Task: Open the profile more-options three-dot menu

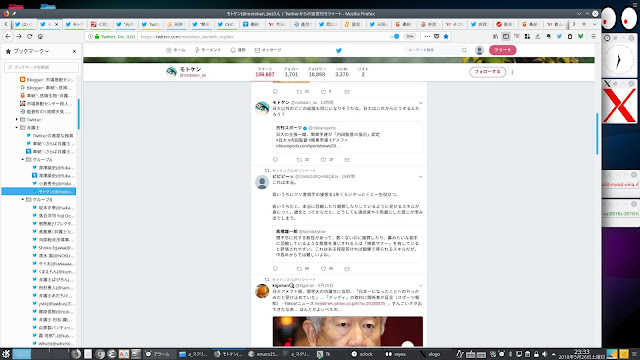Action: [x=512, y=72]
